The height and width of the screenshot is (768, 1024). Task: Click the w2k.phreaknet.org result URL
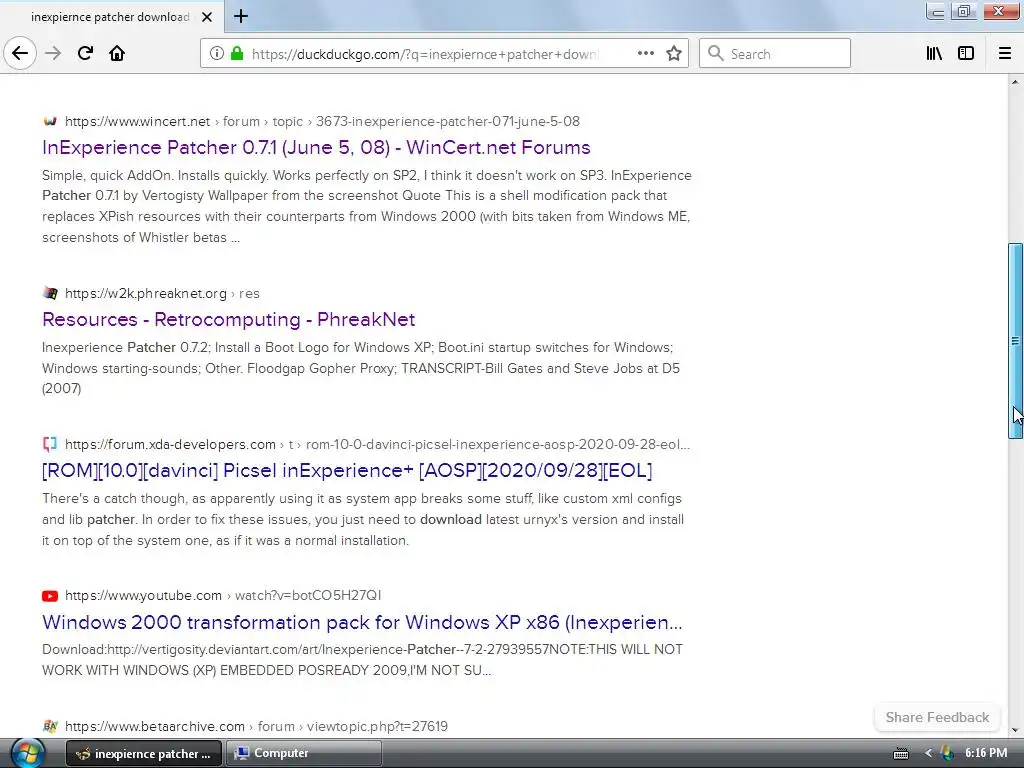point(162,294)
